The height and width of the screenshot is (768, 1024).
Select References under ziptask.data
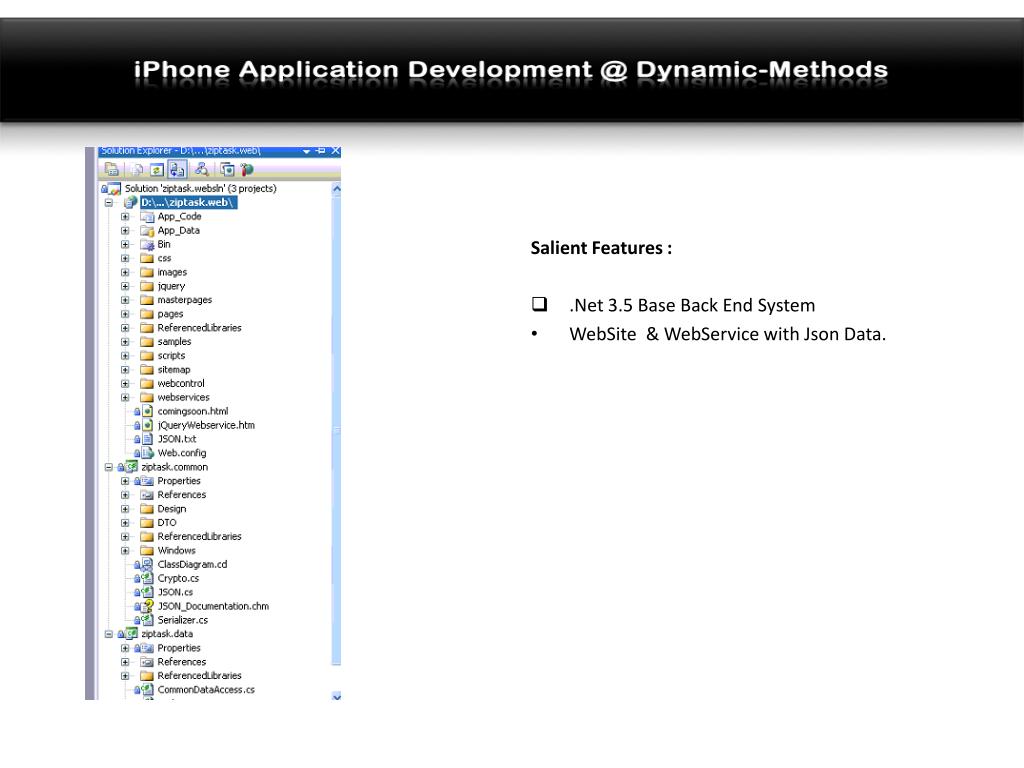(182, 662)
